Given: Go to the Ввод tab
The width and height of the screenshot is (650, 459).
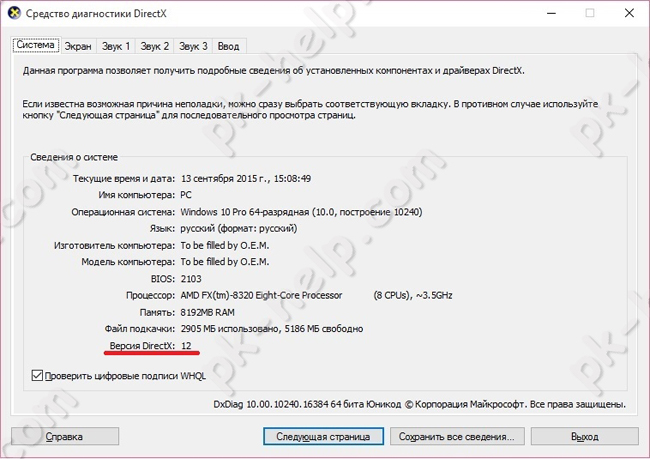Looking at the screenshot, I should point(229,46).
